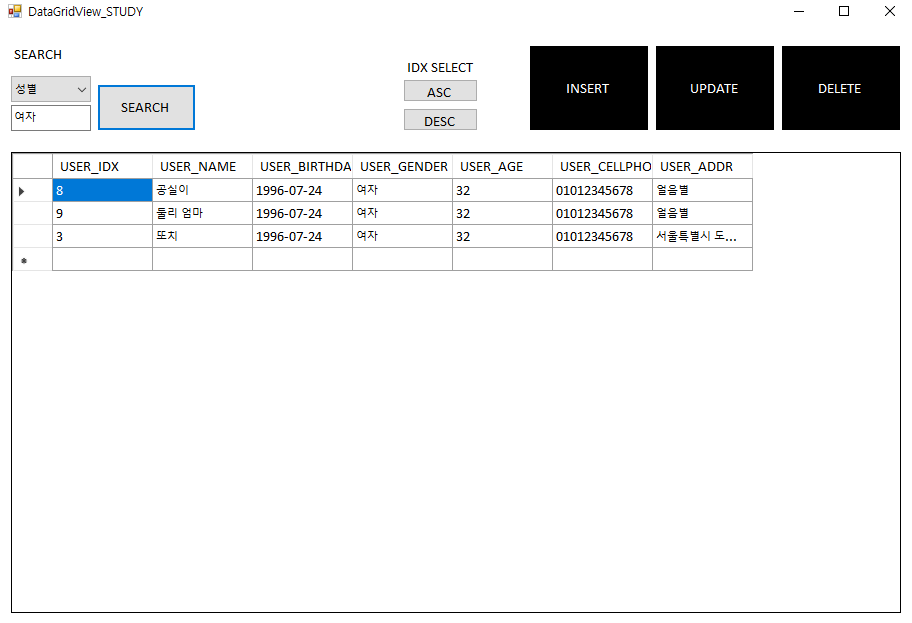This screenshot has width=912, height=623.
Task: Click row header of the 둘리 엄마 row
Action: coord(32,213)
